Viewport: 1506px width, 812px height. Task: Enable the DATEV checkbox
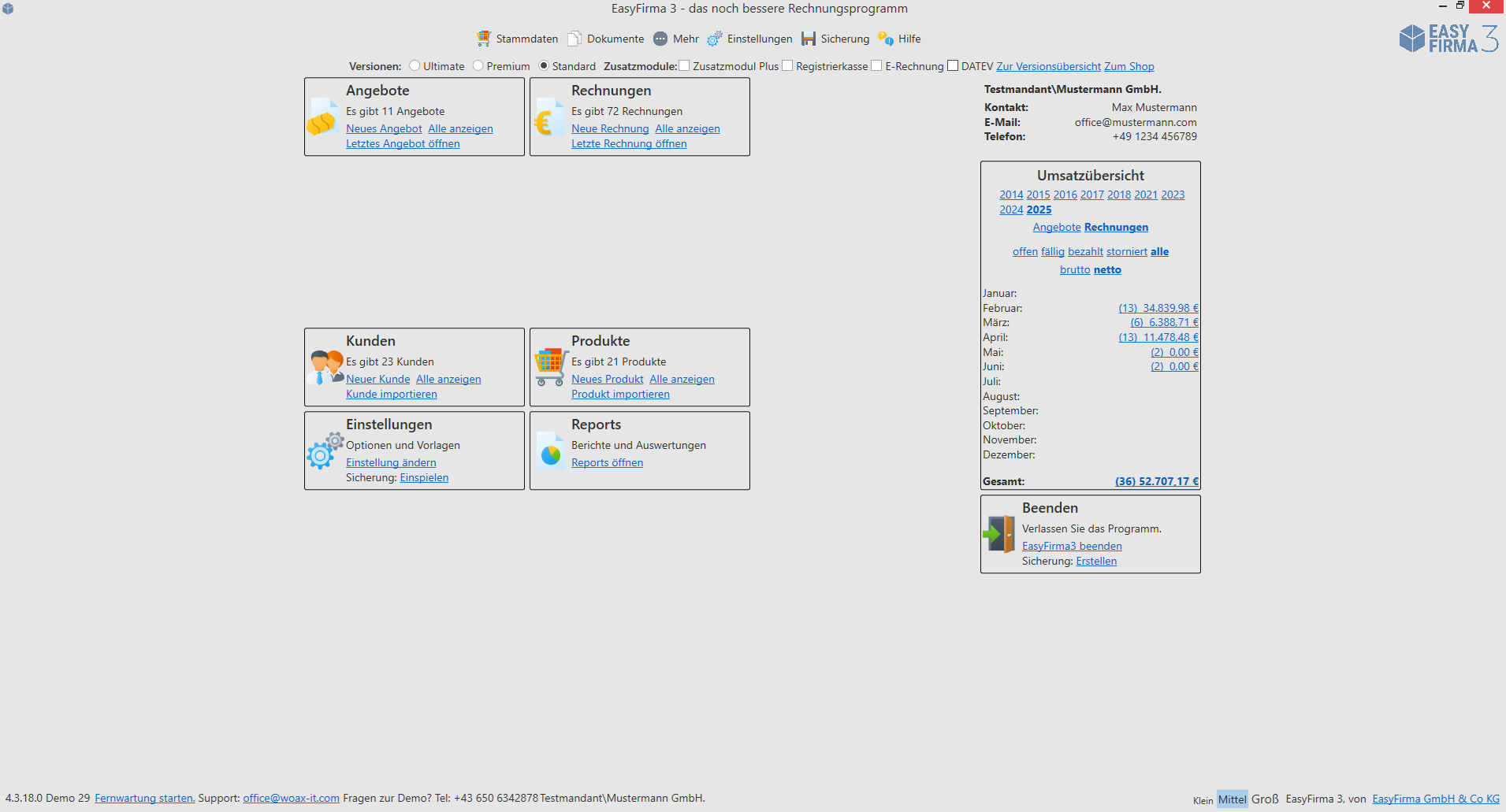tap(953, 66)
